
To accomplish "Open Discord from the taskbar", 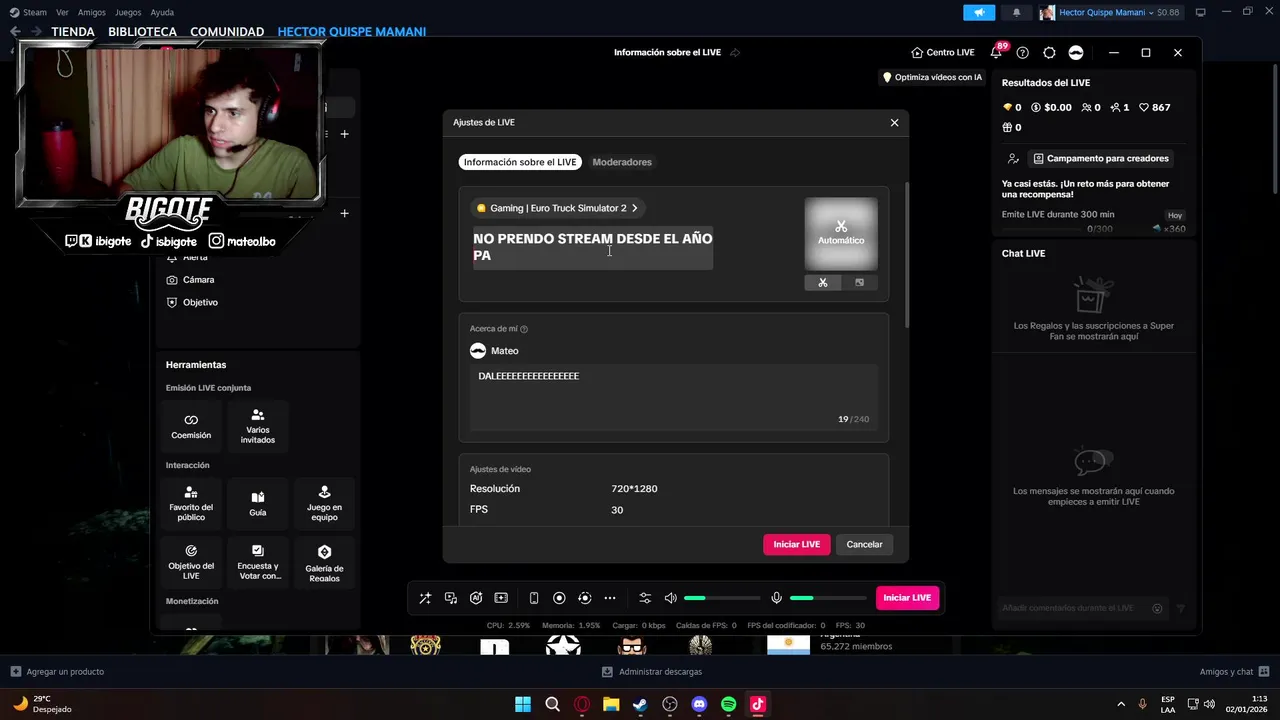I will coord(699,704).
